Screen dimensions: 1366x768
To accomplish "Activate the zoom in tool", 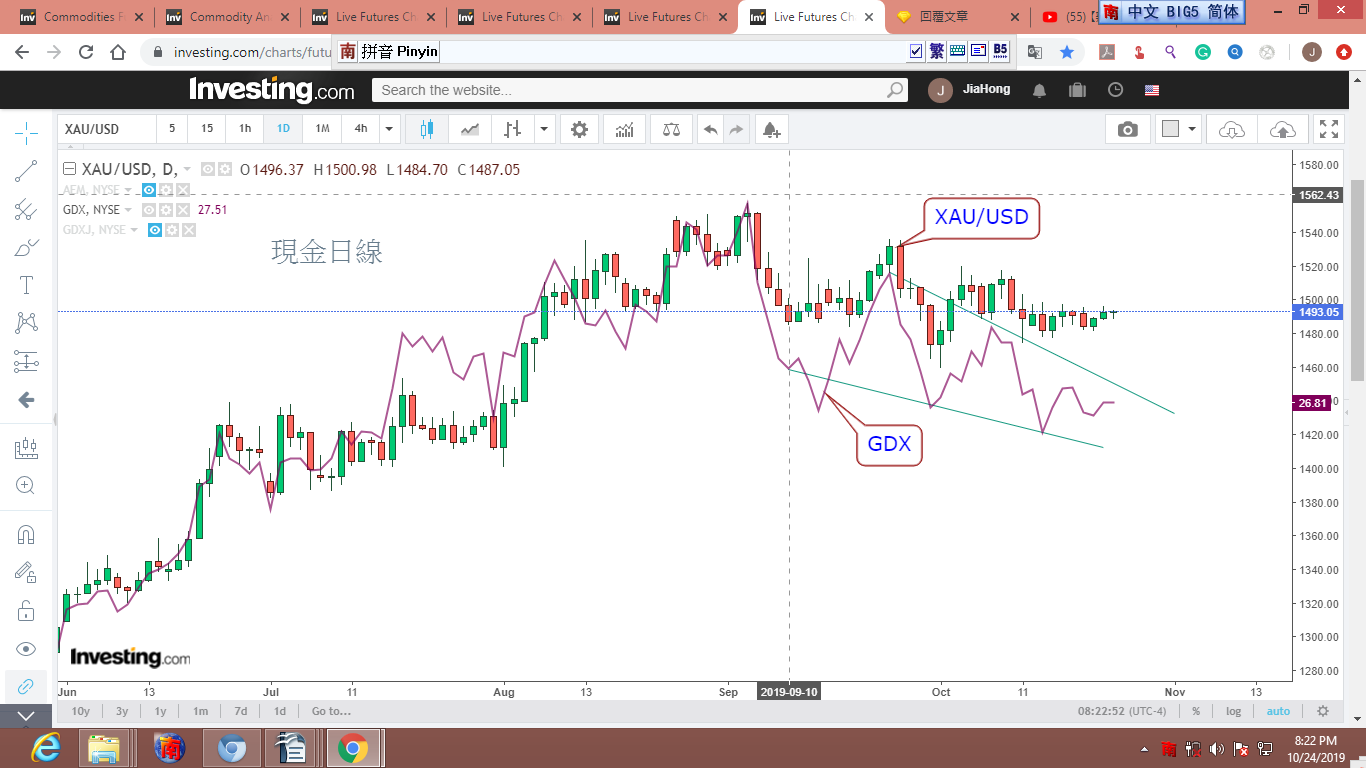I will point(26,486).
